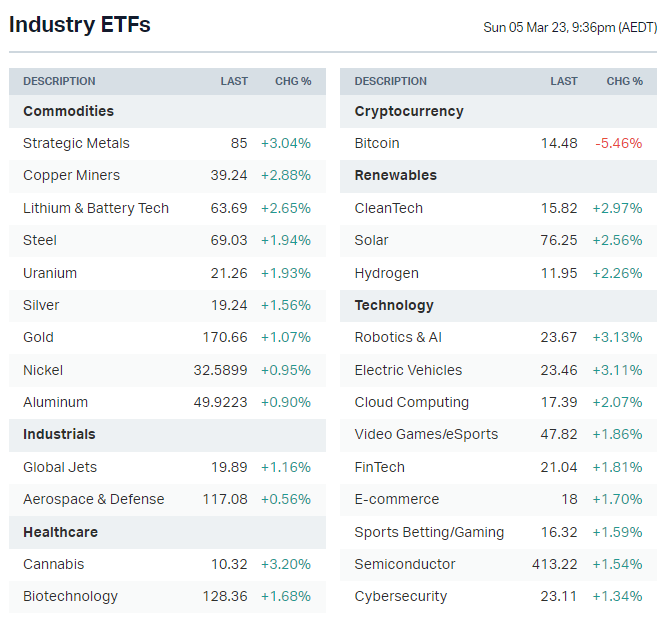This screenshot has height=617, width=666.
Task: Open the Uranium ETF entry
Action: [50, 273]
